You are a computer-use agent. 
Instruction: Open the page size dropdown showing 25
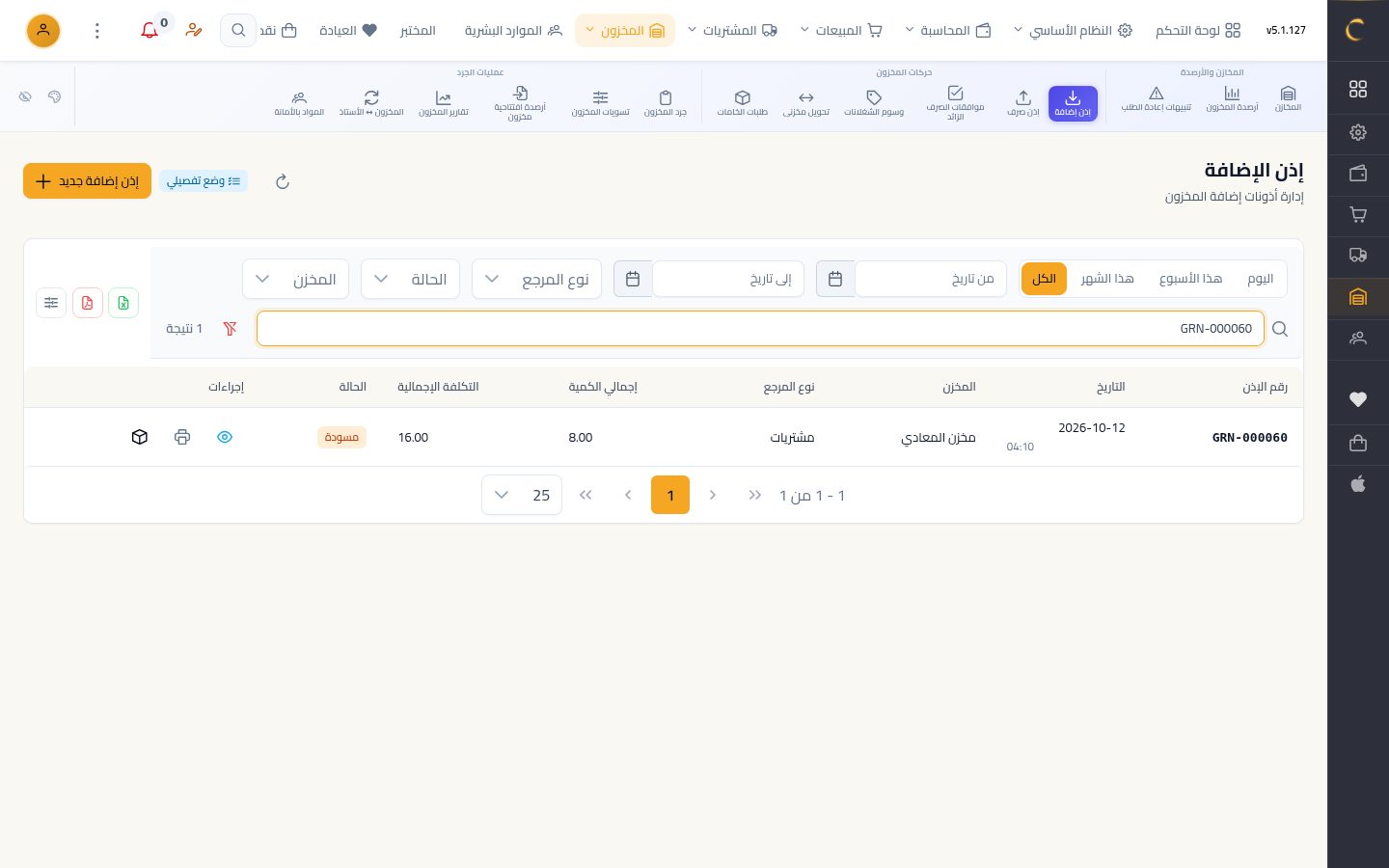pyautogui.click(x=522, y=495)
